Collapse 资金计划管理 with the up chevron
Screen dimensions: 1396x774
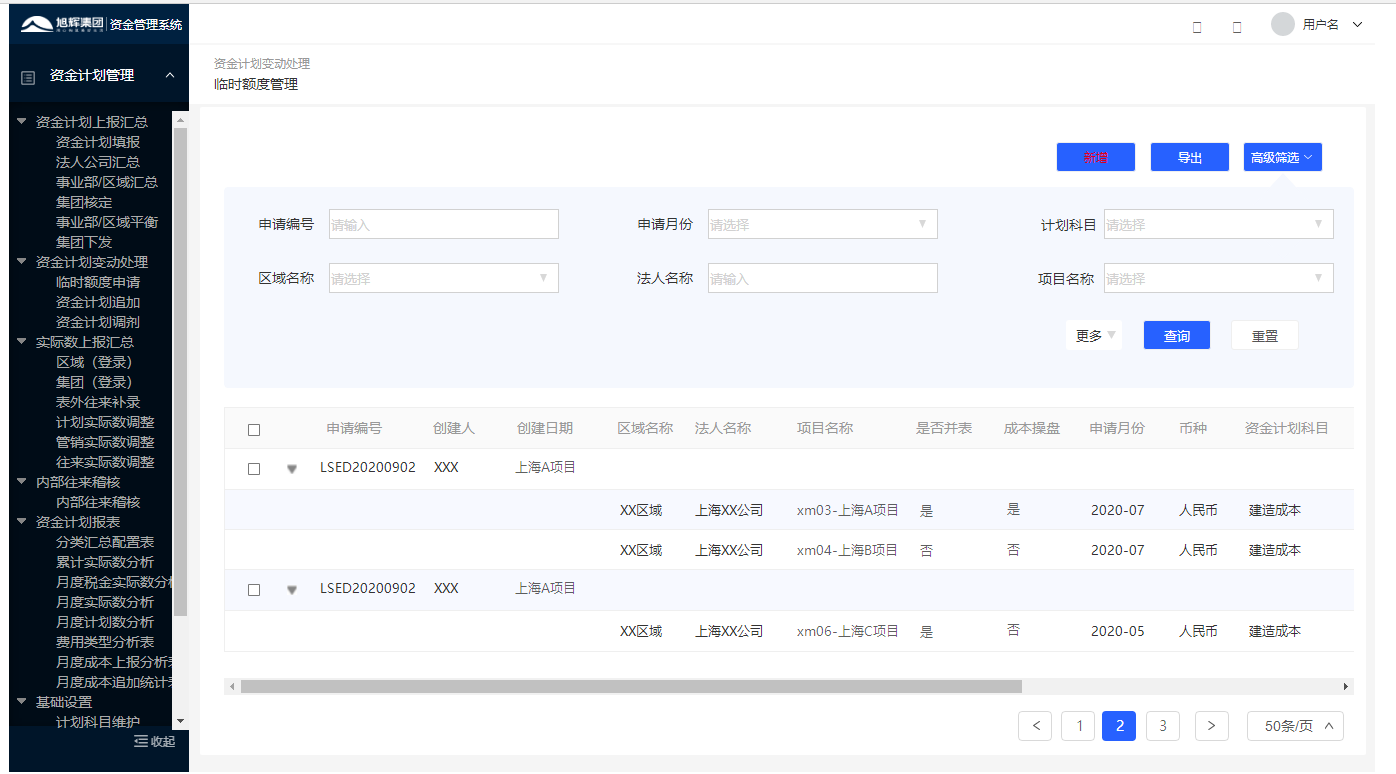point(169,75)
